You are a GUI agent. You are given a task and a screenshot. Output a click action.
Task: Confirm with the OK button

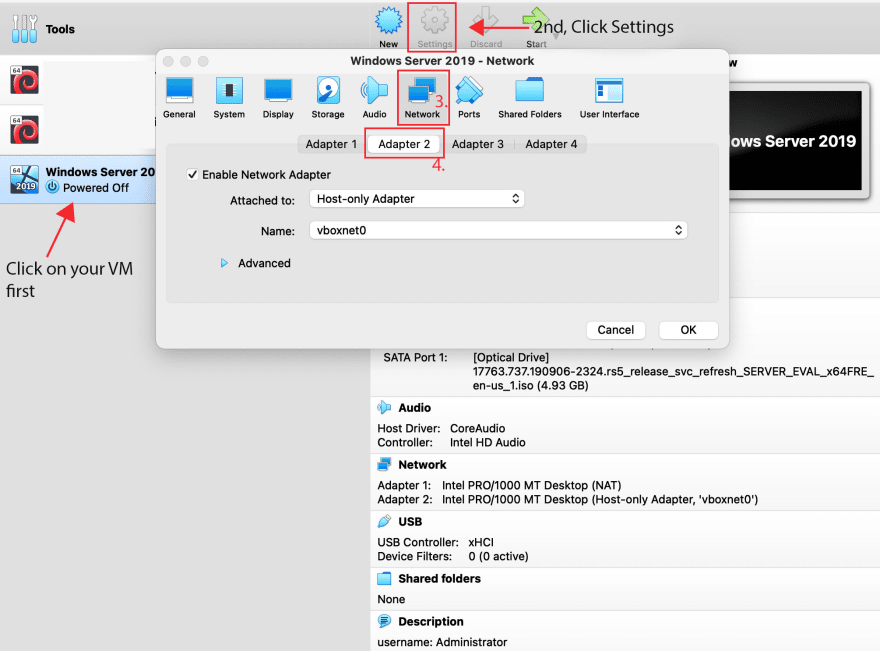tap(688, 330)
